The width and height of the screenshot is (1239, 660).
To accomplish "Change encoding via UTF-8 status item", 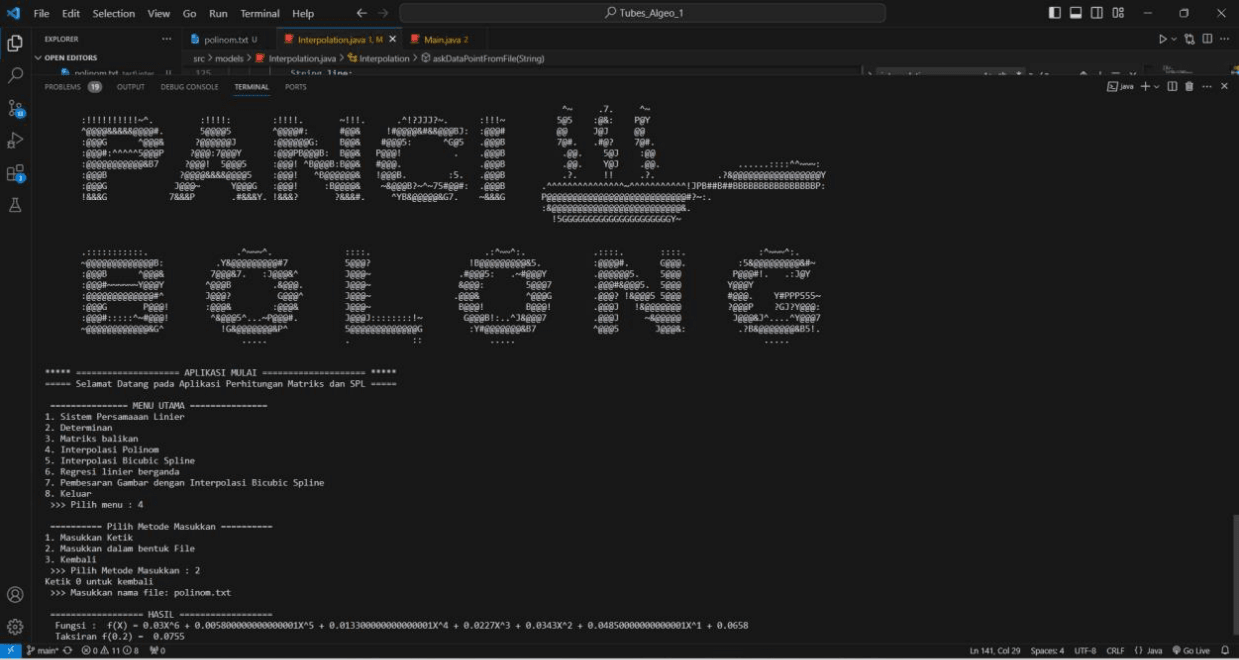I will (x=1085, y=651).
